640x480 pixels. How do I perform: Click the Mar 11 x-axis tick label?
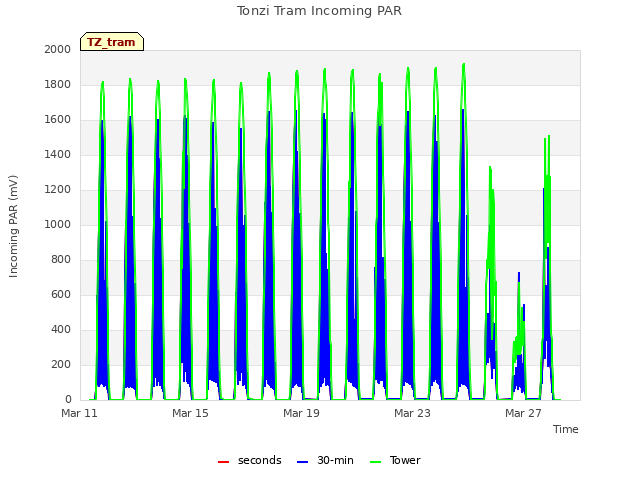pos(79,413)
